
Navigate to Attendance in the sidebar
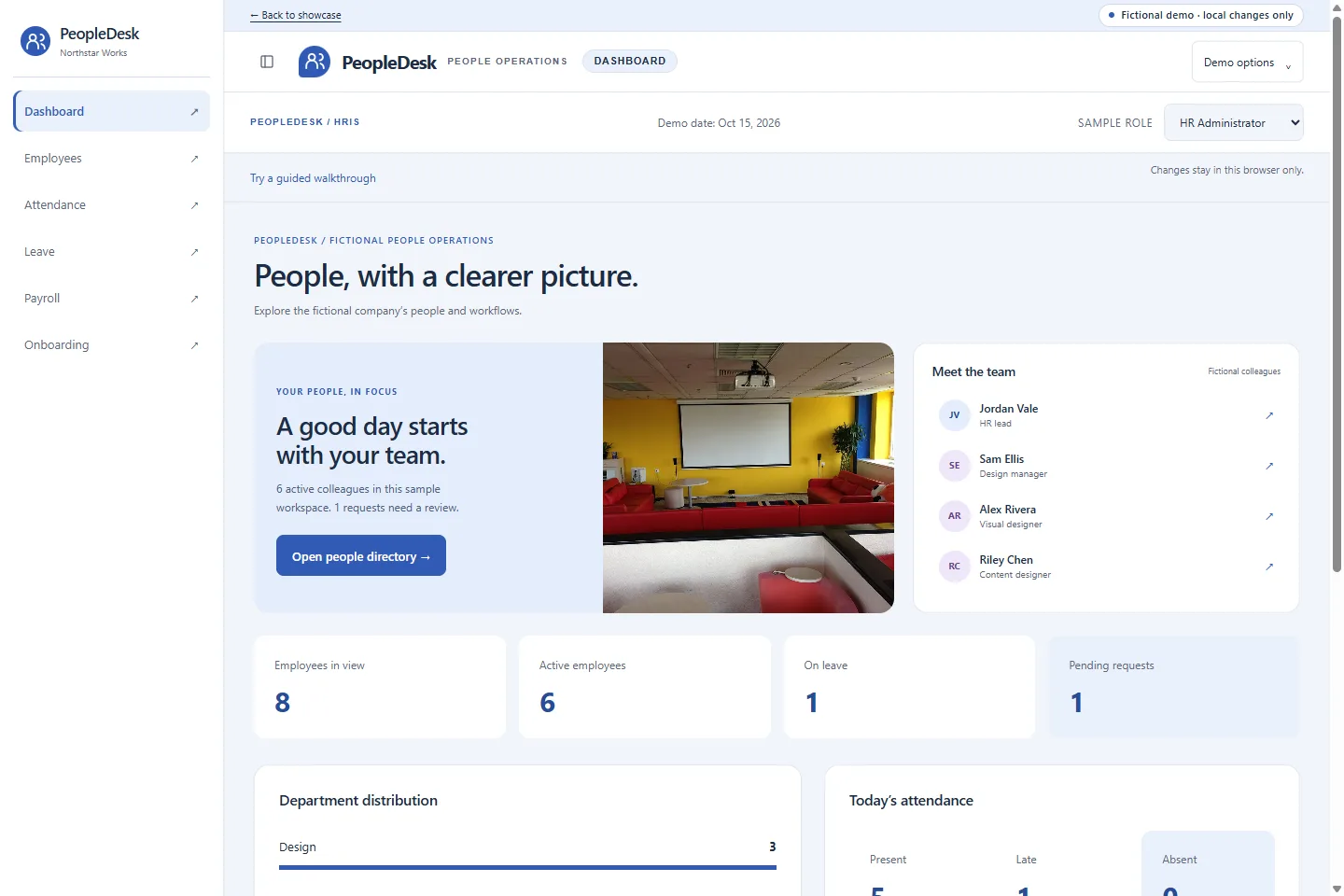tap(111, 205)
